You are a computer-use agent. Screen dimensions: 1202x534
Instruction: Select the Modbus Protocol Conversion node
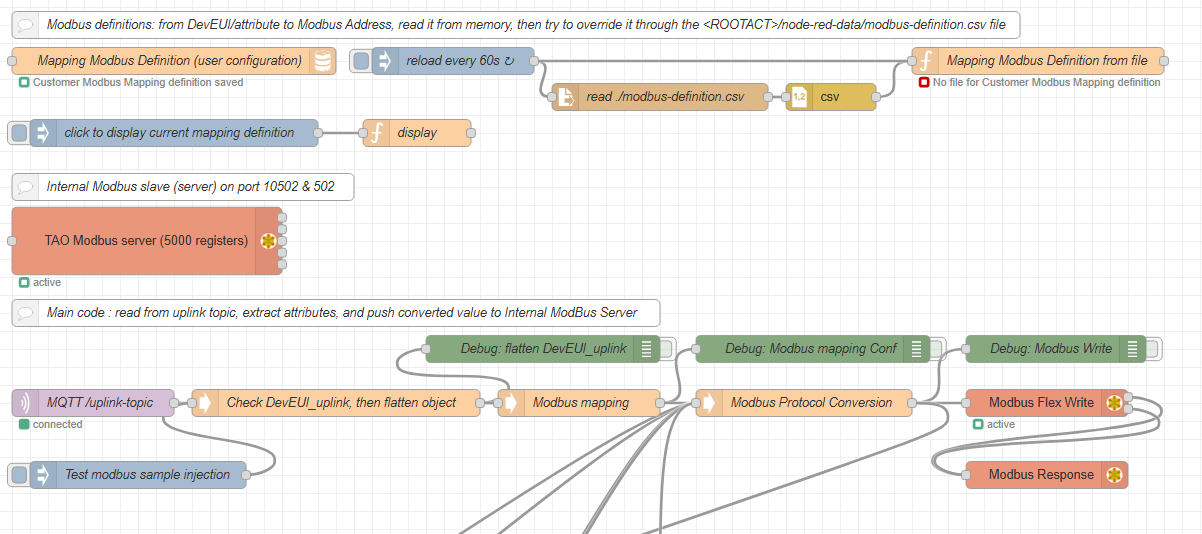811,403
